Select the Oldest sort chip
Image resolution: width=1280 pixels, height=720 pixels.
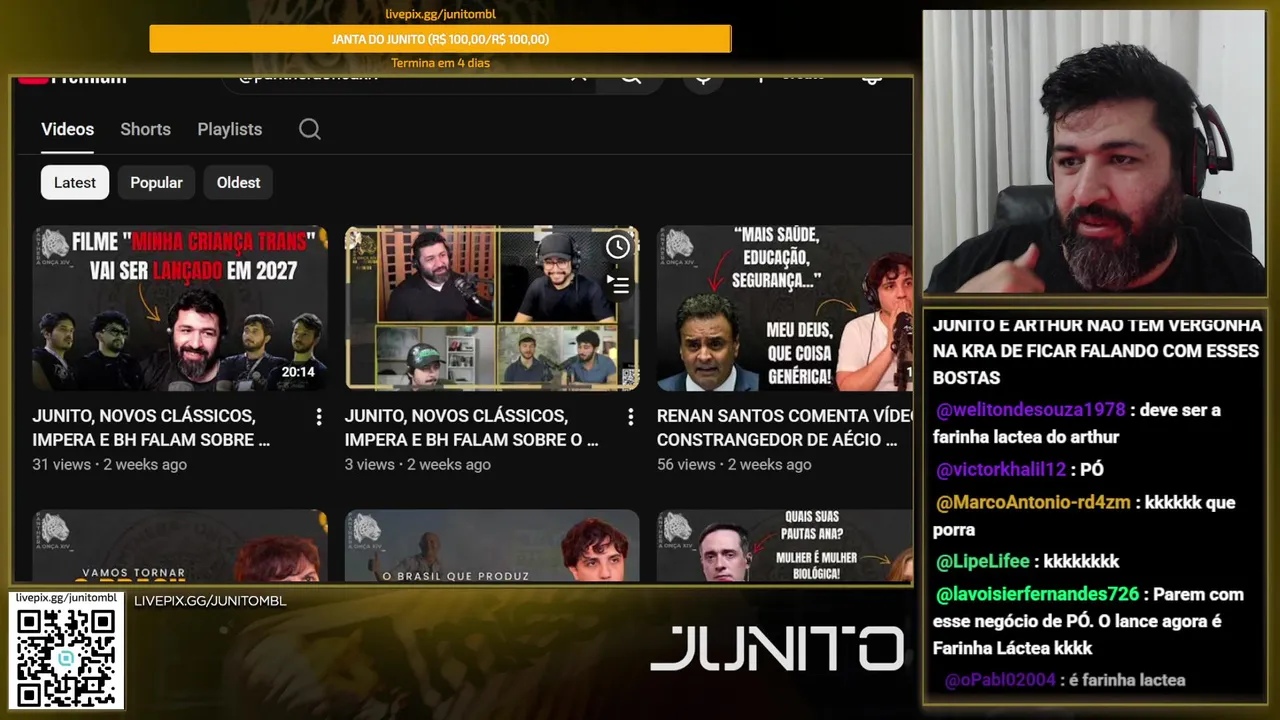coord(238,182)
